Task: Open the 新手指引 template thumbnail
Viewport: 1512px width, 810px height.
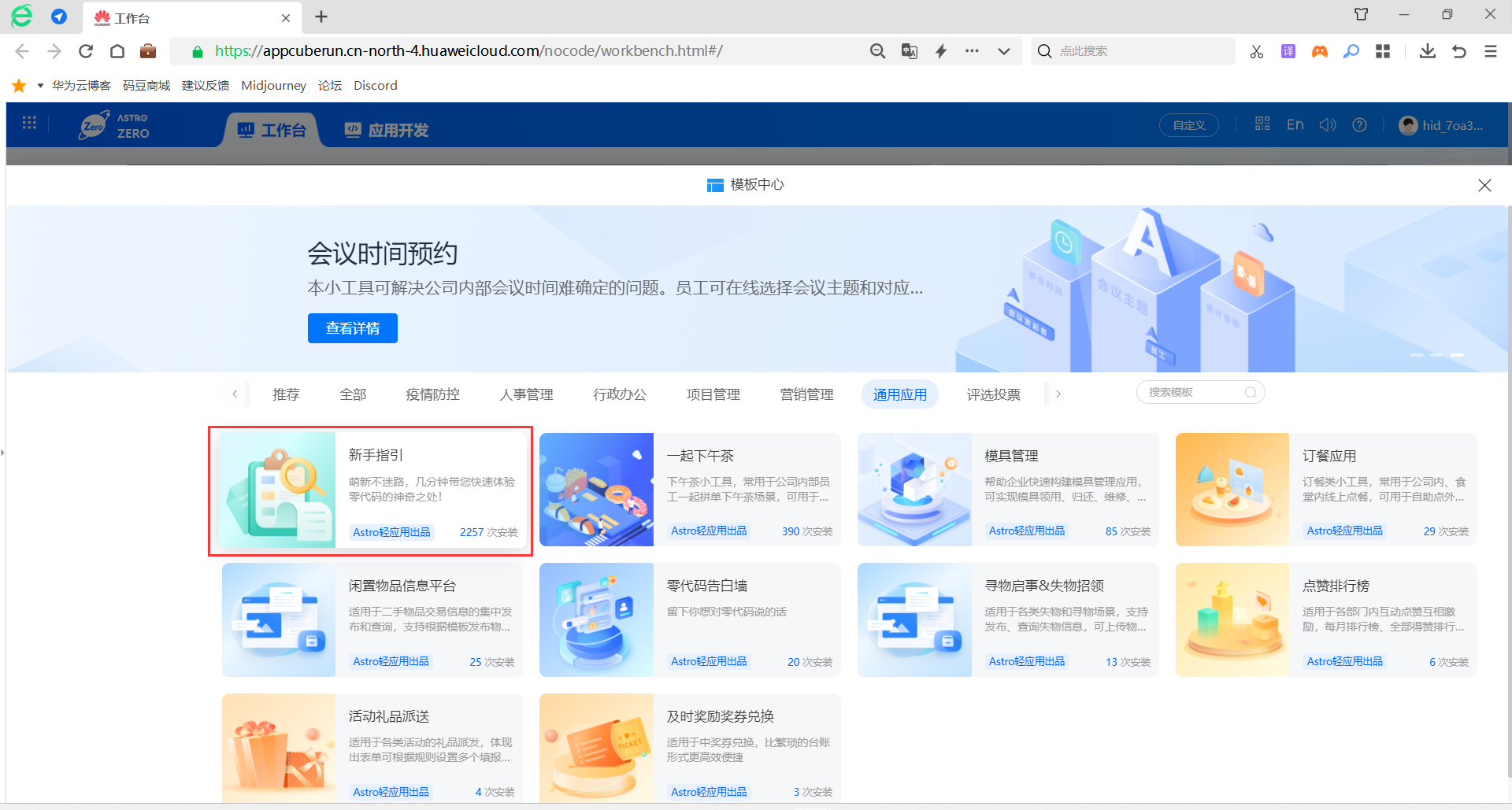Action: pyautogui.click(x=279, y=490)
